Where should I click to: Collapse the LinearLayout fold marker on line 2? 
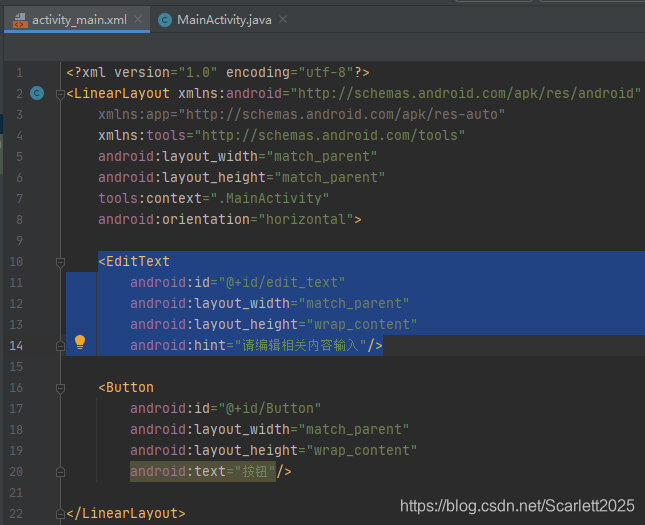(x=60, y=95)
